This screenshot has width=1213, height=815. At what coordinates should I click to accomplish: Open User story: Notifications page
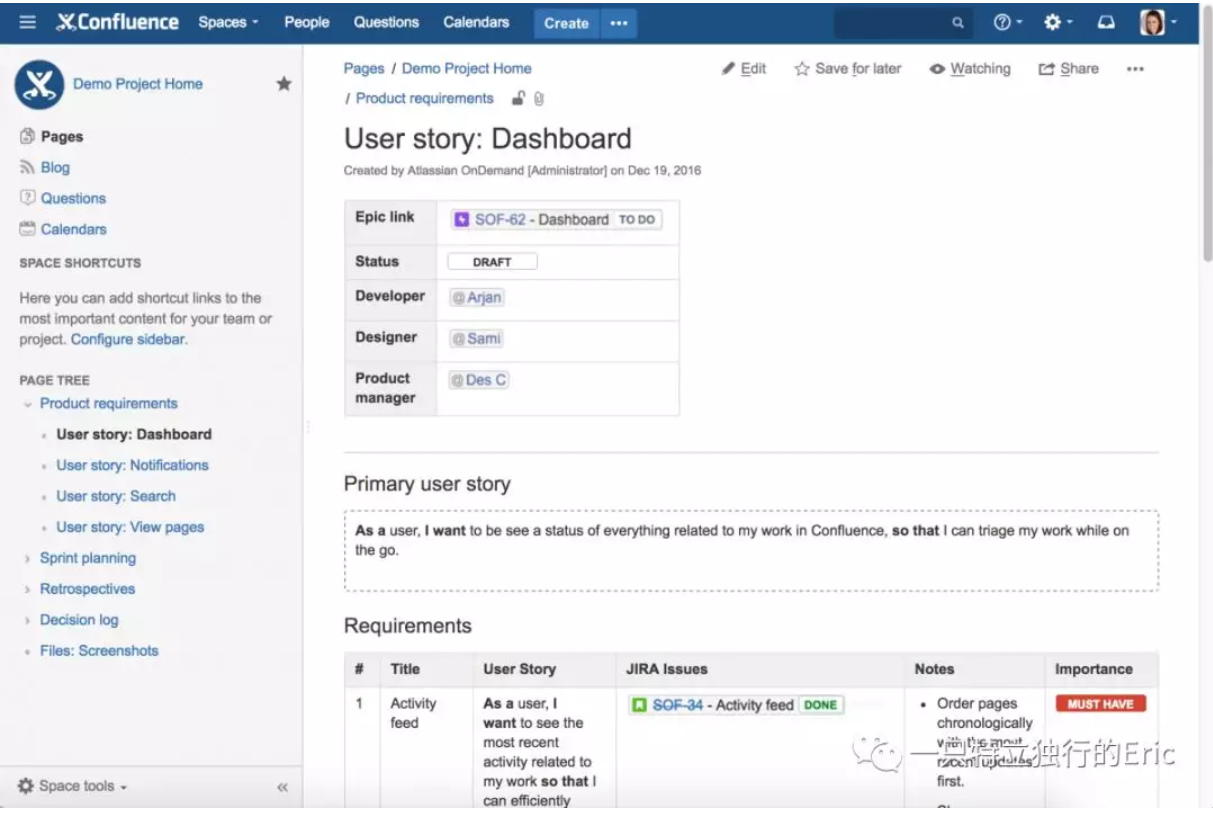[x=133, y=466]
